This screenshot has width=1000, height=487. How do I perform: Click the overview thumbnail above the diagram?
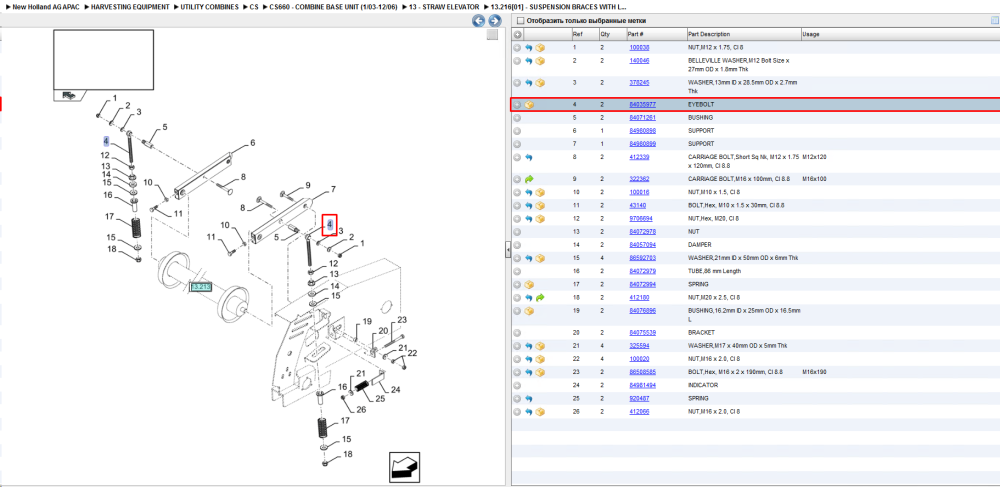(x=103, y=61)
